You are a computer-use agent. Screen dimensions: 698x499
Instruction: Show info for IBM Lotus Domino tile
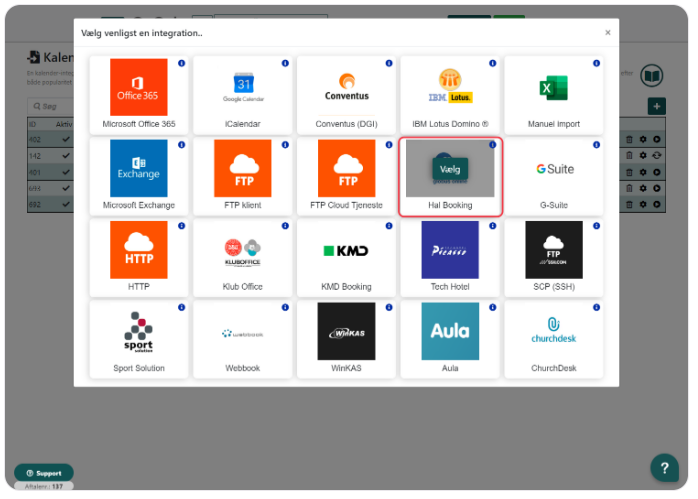tap(492, 63)
